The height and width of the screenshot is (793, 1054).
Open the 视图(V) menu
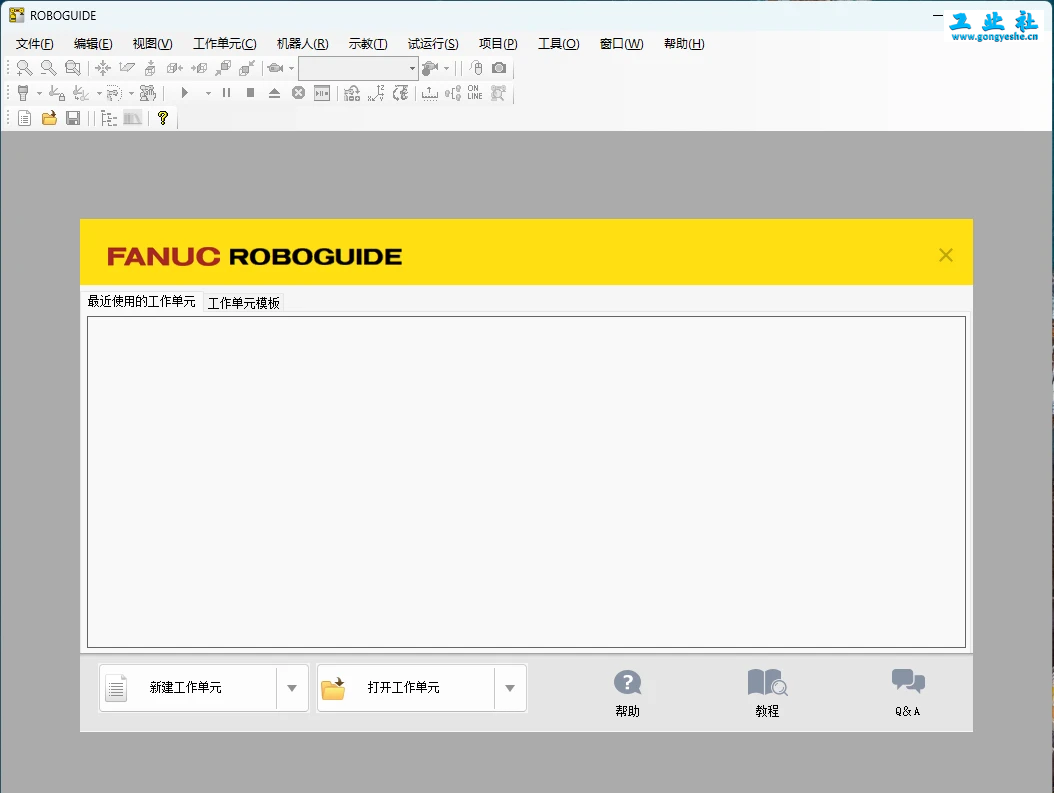coord(152,44)
